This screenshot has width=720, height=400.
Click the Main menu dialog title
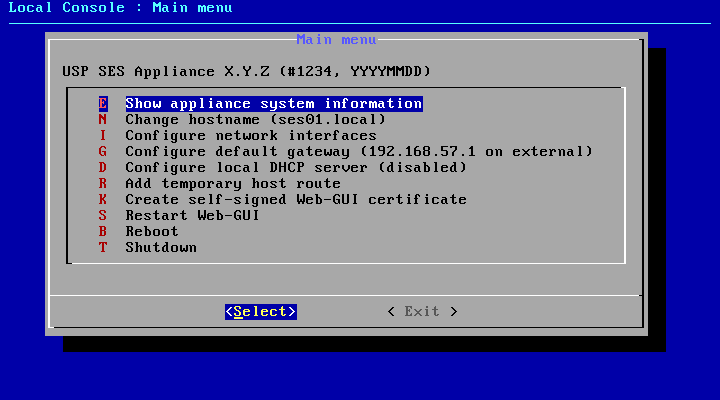(x=336, y=40)
